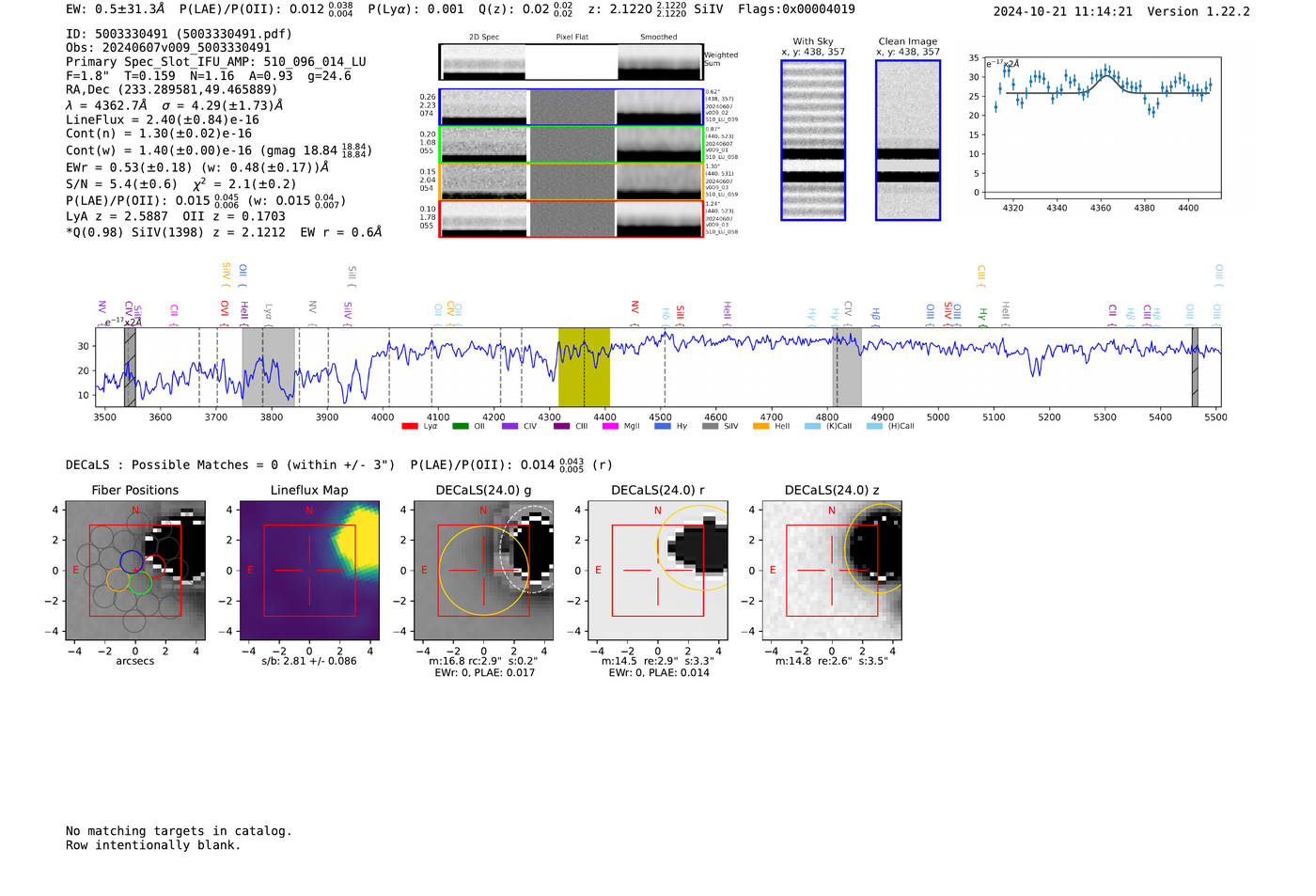
Task: Click the Lineflux Map panel
Action: tap(309, 571)
